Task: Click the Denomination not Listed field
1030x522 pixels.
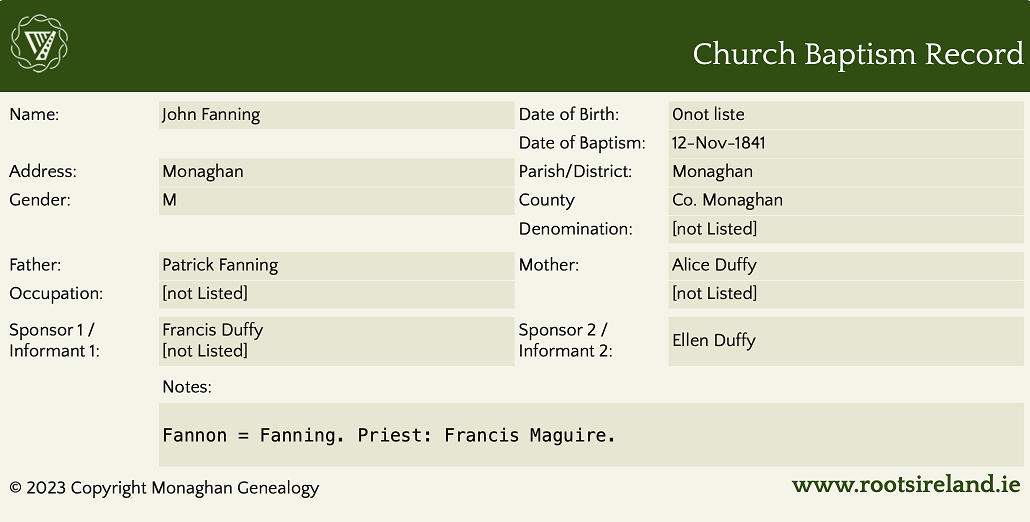Action: pos(846,229)
